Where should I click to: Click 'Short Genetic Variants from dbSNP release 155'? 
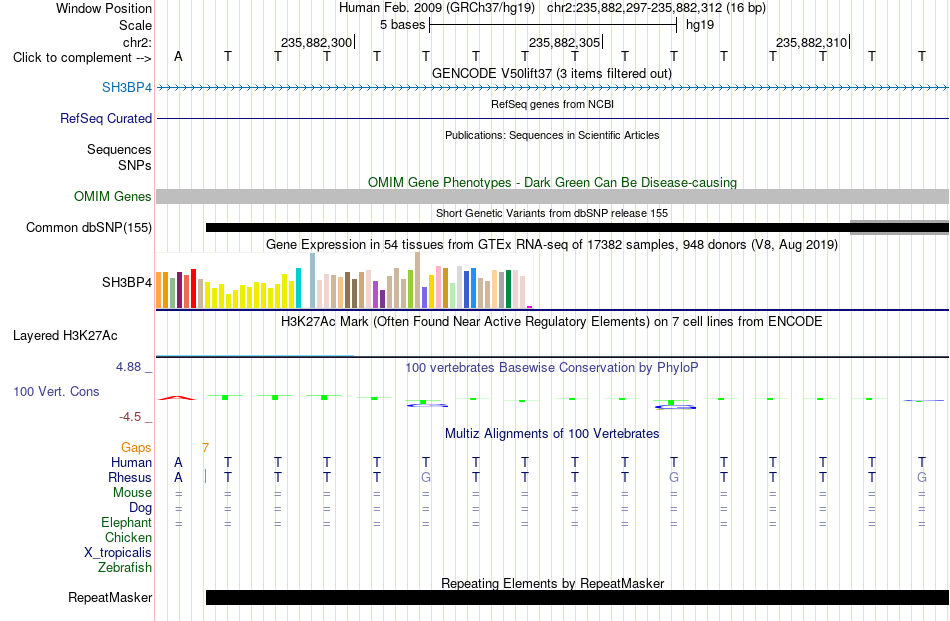(552, 213)
